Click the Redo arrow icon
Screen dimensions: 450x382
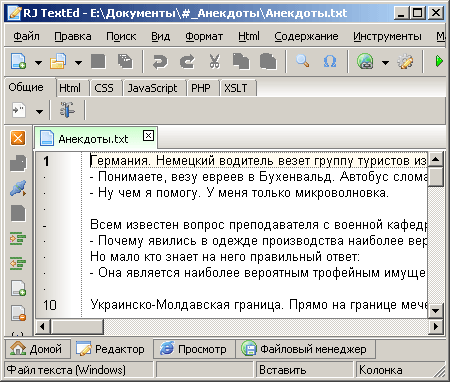tap(187, 62)
